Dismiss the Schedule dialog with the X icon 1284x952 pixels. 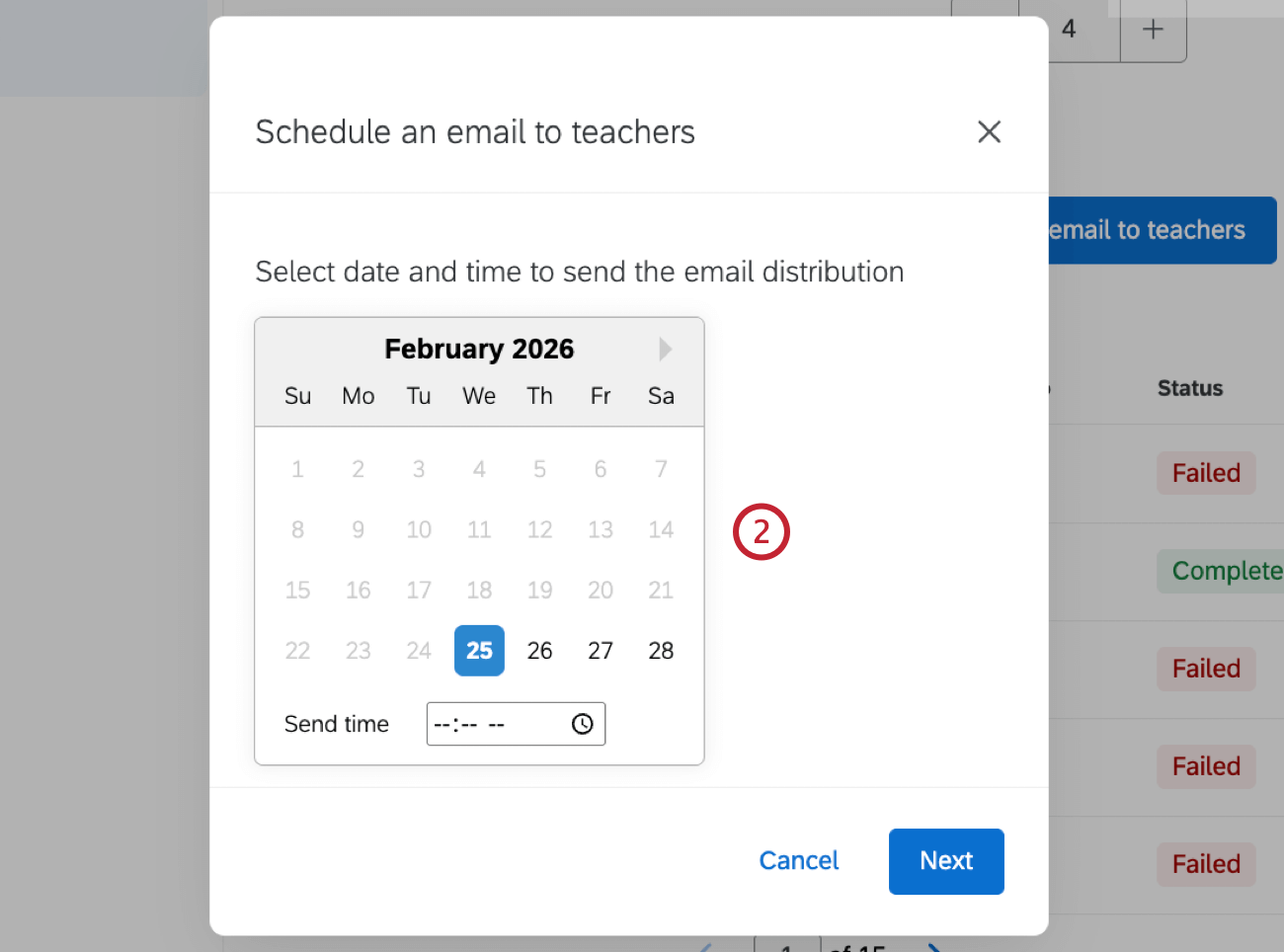[989, 131]
